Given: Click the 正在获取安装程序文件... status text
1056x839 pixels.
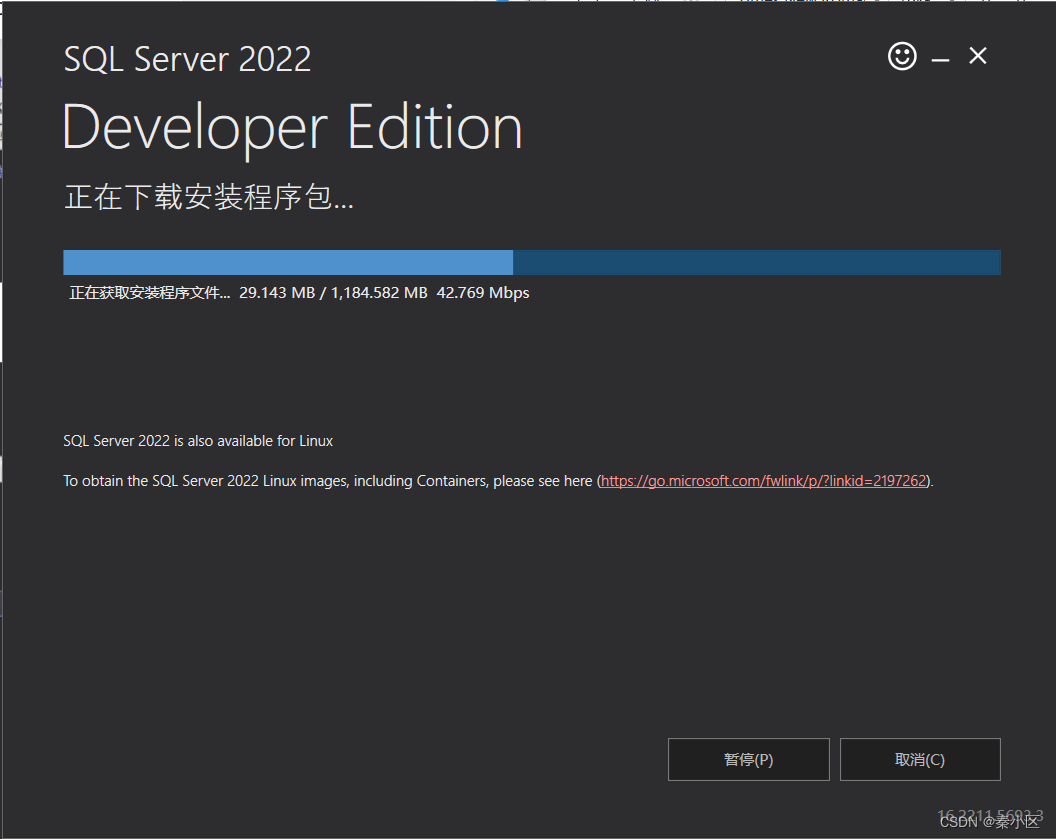Looking at the screenshot, I should click(x=150, y=293).
